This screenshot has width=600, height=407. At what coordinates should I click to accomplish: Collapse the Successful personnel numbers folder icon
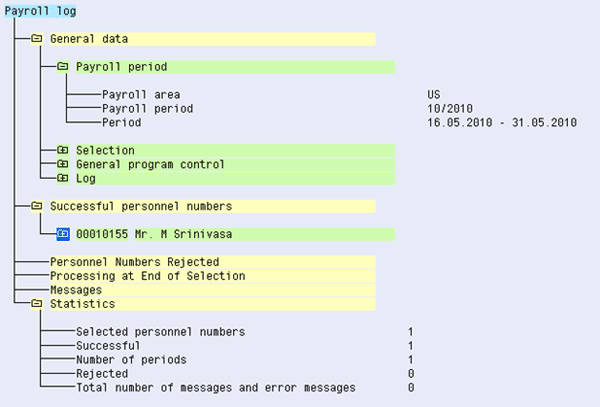tap(37, 206)
